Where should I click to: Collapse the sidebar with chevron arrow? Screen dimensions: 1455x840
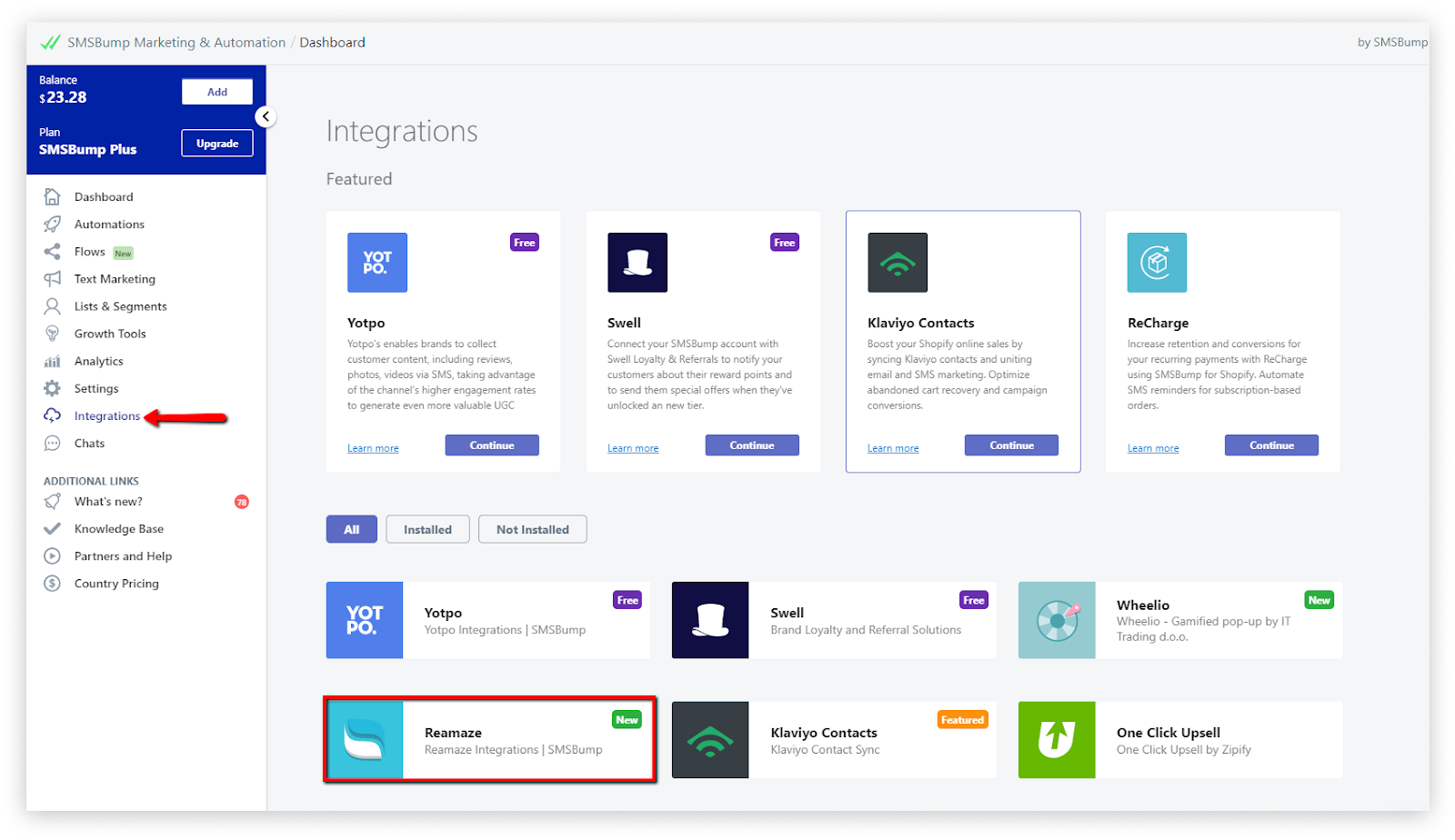[266, 116]
